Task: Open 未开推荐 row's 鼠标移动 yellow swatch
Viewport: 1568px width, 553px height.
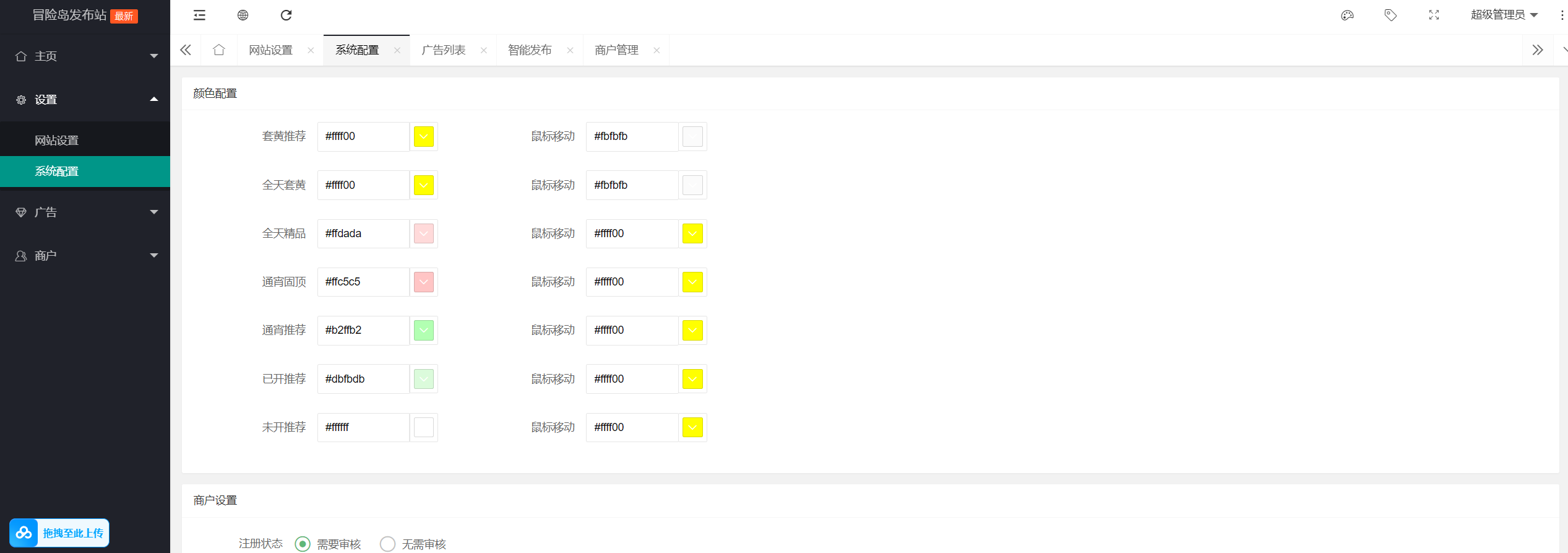Action: click(692, 427)
